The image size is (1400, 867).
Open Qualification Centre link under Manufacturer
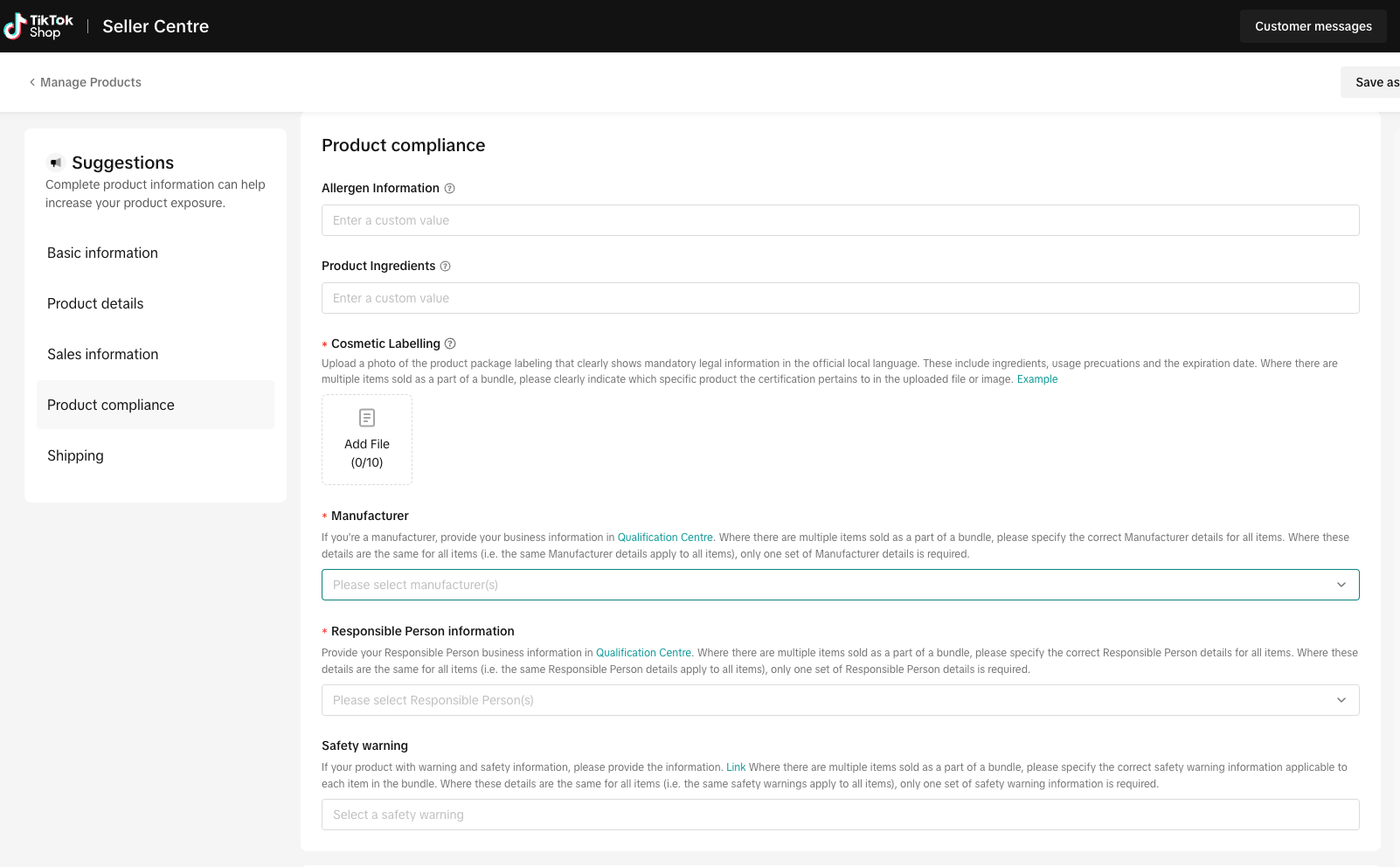click(x=665, y=538)
